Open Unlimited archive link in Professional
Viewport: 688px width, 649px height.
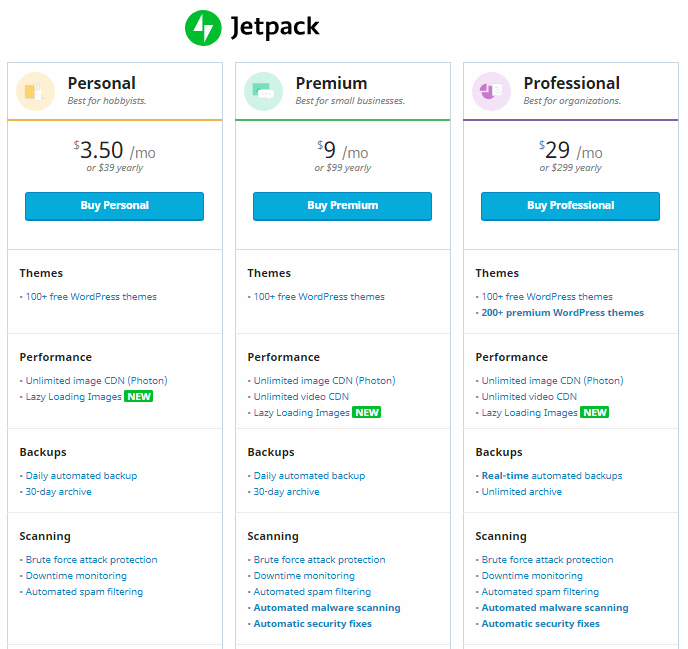[x=522, y=492]
